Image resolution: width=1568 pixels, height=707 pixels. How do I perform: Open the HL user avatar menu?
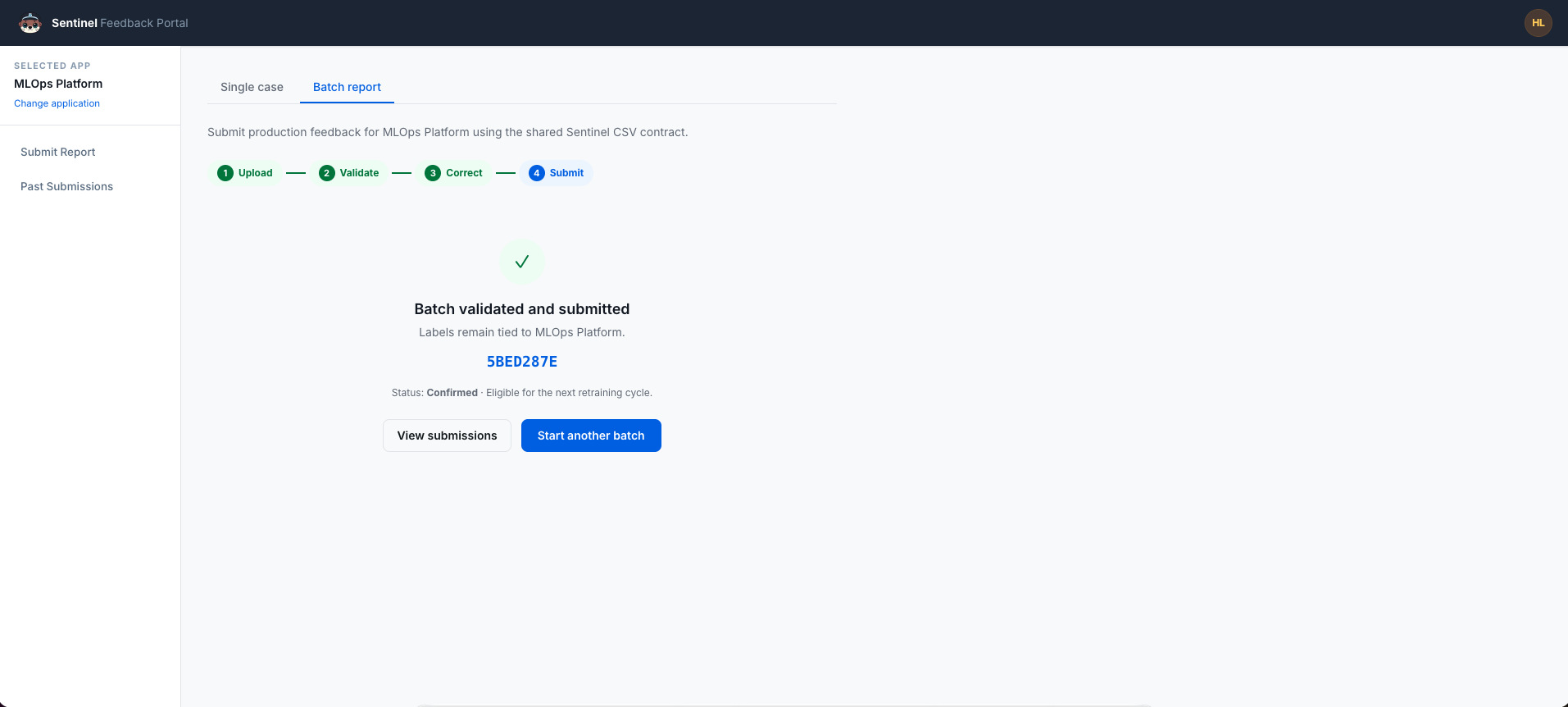pyautogui.click(x=1538, y=23)
